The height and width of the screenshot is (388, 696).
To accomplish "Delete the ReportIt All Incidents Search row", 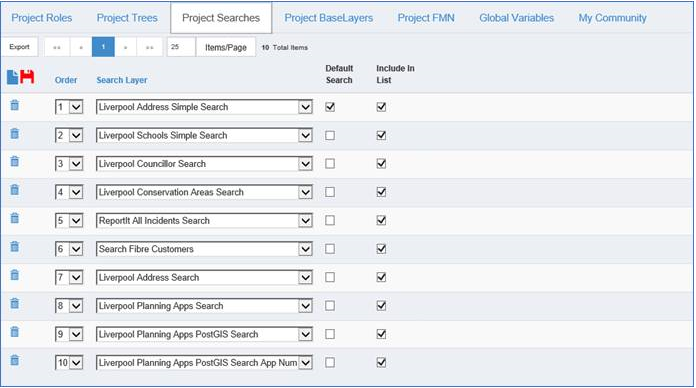I will click(15, 218).
